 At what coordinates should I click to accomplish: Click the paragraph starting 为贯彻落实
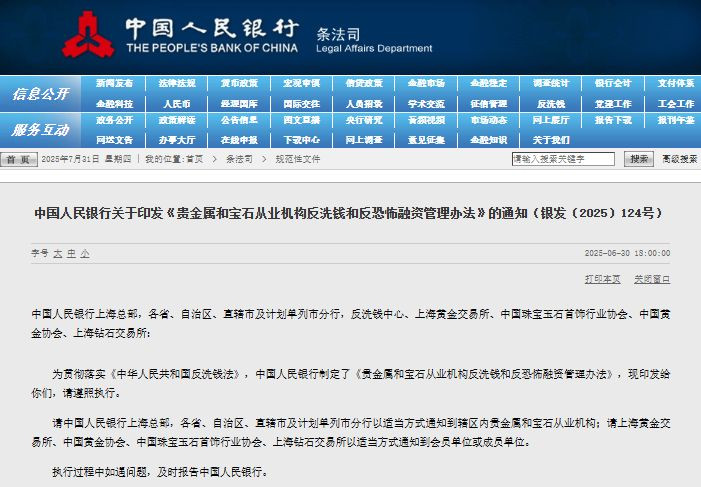click(350, 383)
